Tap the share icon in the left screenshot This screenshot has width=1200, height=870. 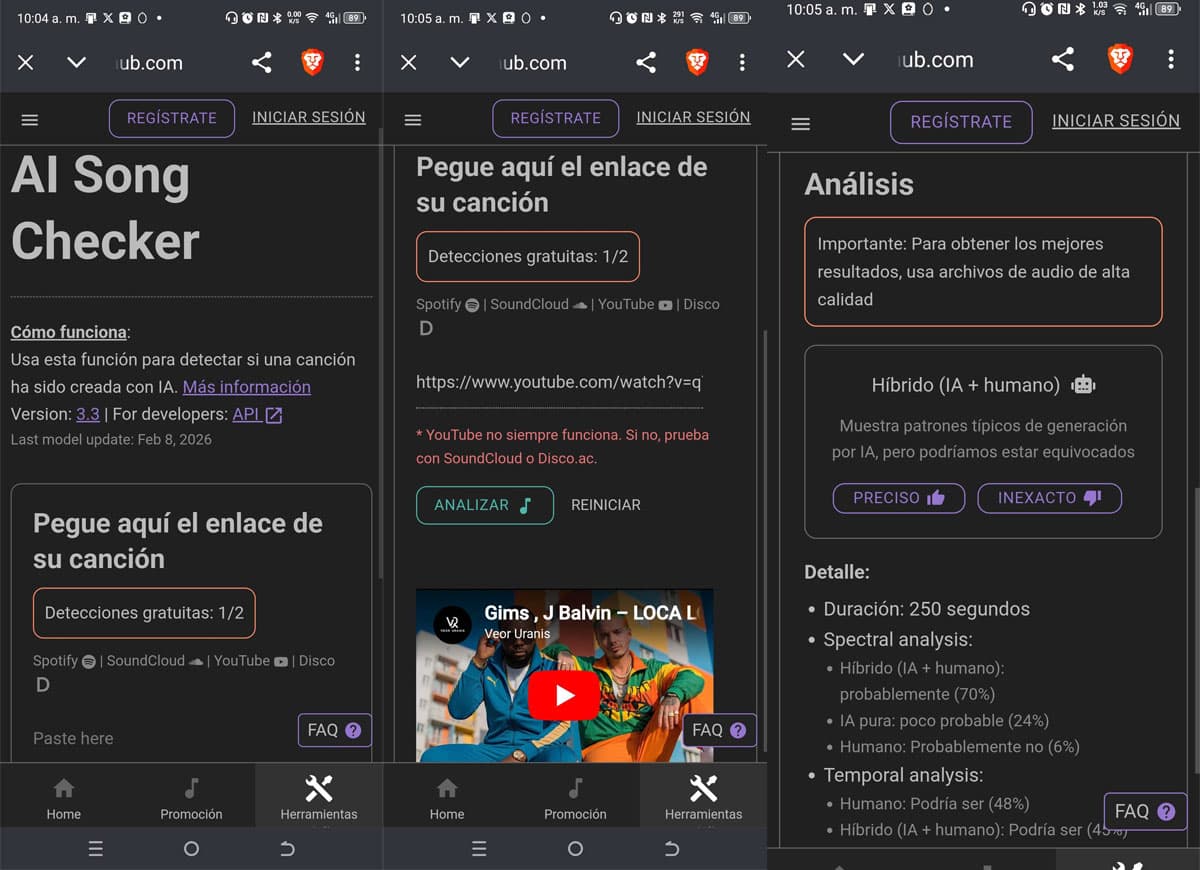coord(262,63)
